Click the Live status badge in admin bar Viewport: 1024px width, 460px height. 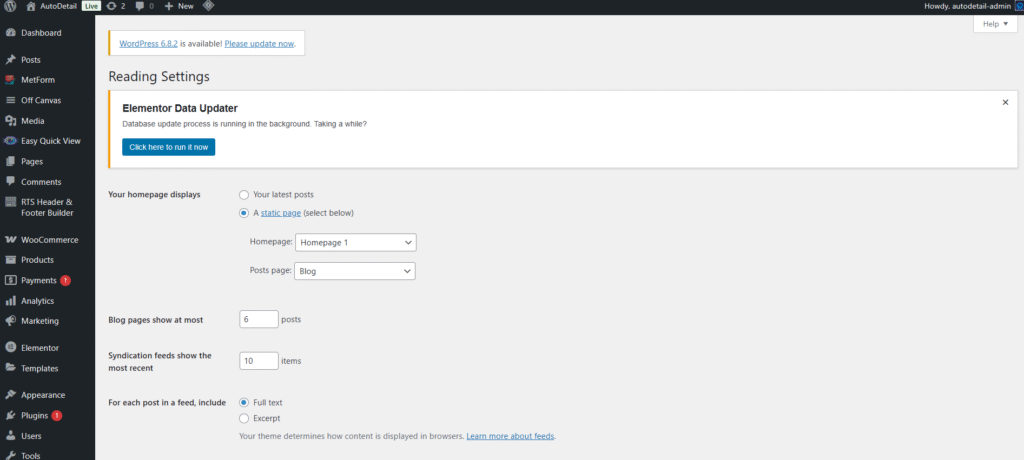point(91,6)
